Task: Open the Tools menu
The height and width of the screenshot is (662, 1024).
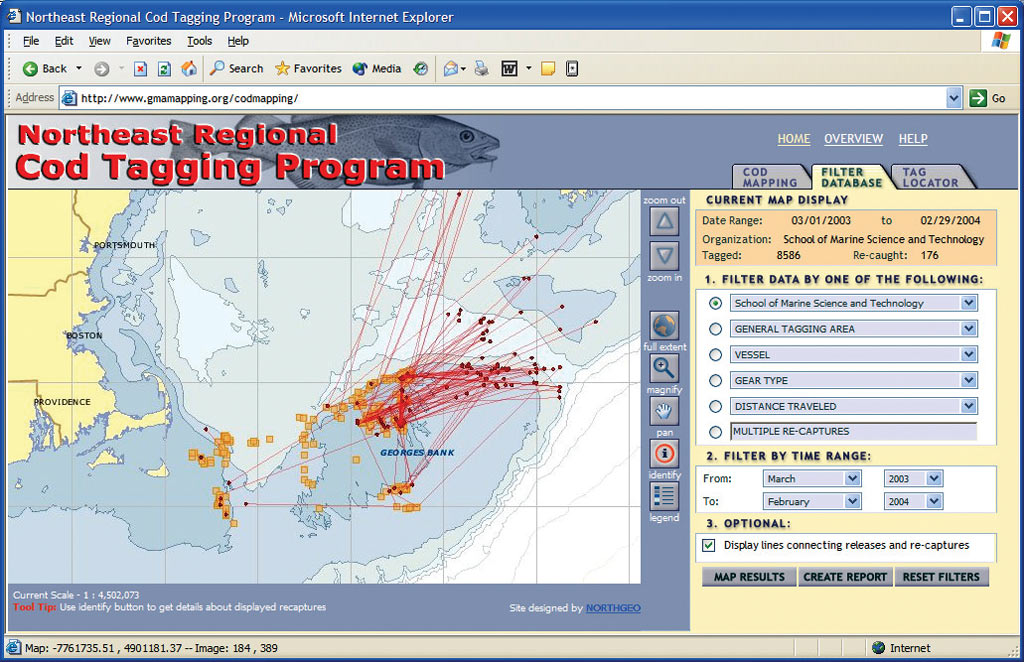Action: (199, 41)
